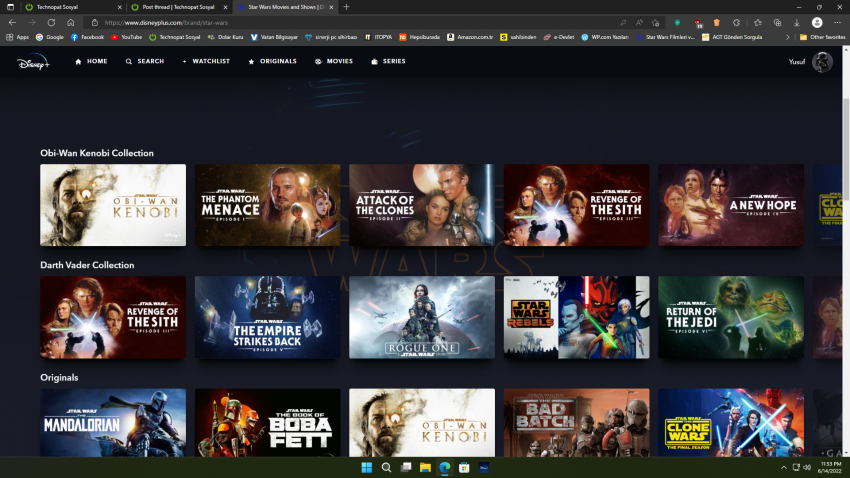This screenshot has width=850, height=478.
Task: Open SEARCH in the Disney+ header
Action: tap(145, 61)
